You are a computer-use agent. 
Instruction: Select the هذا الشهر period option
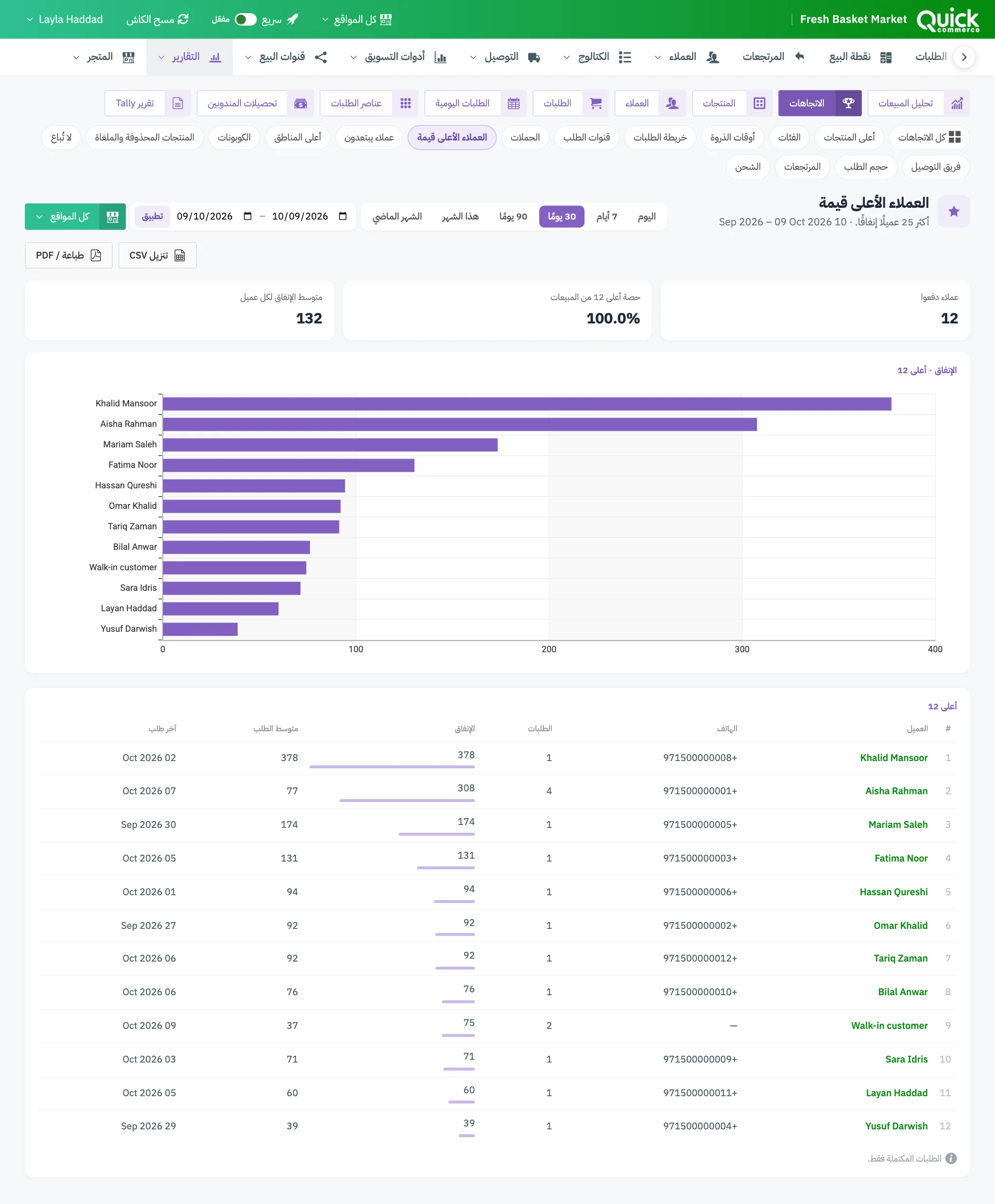point(460,217)
